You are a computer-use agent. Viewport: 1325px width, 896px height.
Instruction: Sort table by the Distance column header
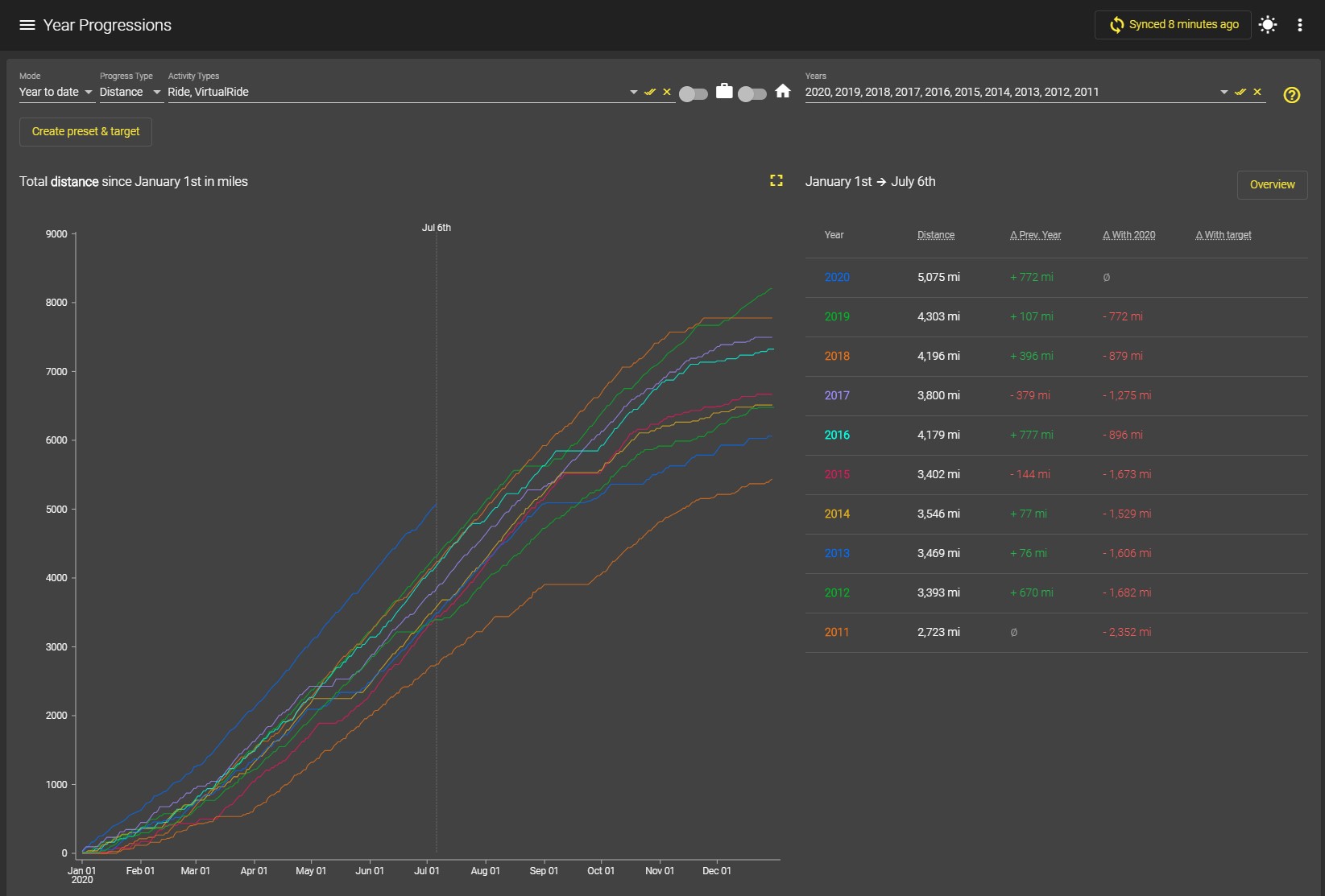pyautogui.click(x=935, y=235)
